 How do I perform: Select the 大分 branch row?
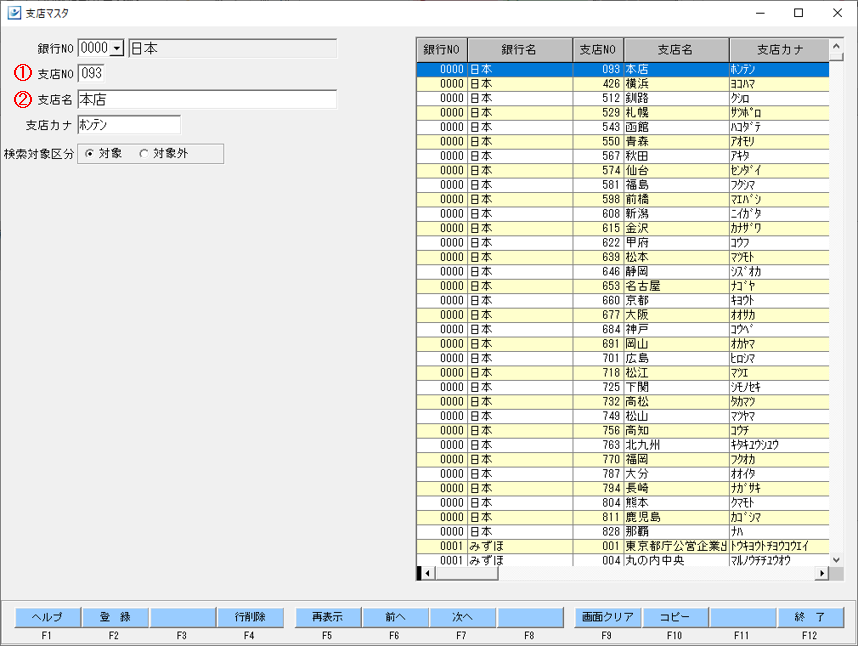click(x=623, y=474)
